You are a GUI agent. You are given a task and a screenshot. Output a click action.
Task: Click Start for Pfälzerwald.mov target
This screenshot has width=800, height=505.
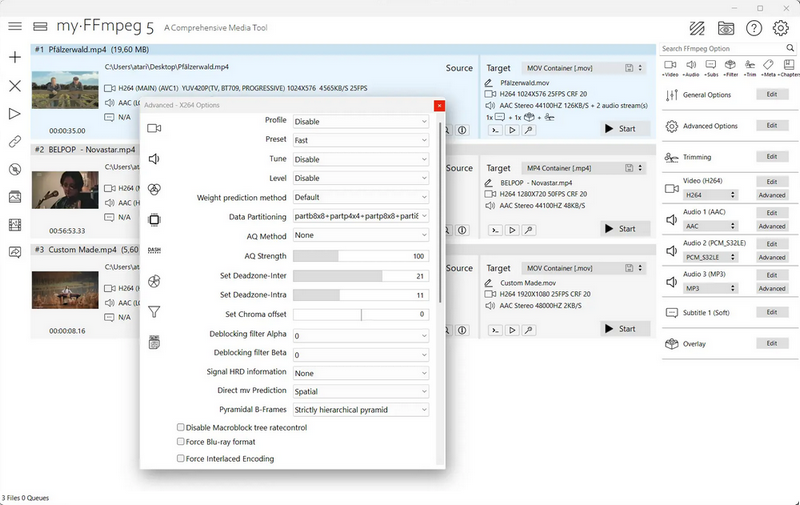tap(625, 129)
